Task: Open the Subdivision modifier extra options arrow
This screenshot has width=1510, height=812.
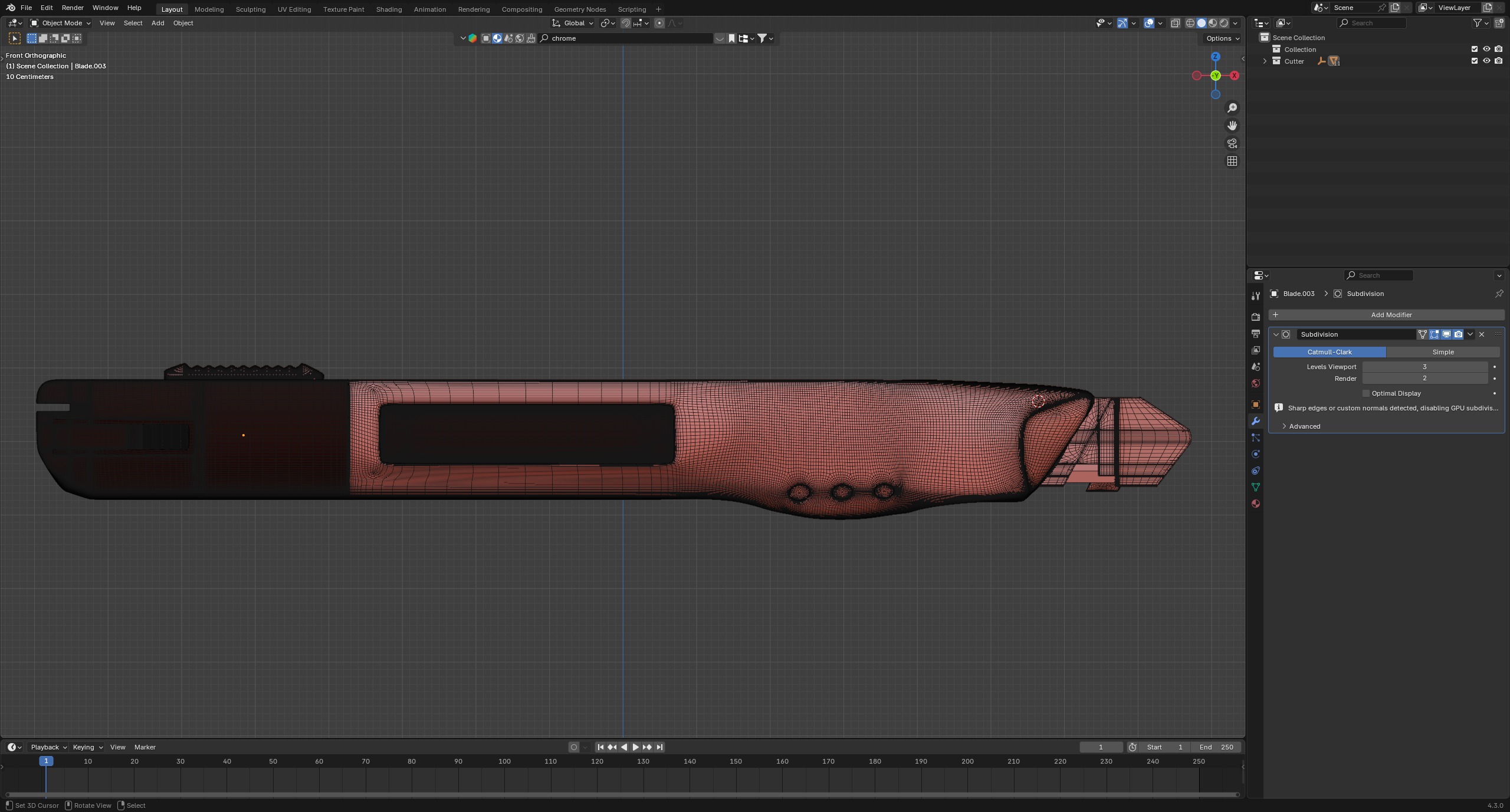Action: 1470,334
